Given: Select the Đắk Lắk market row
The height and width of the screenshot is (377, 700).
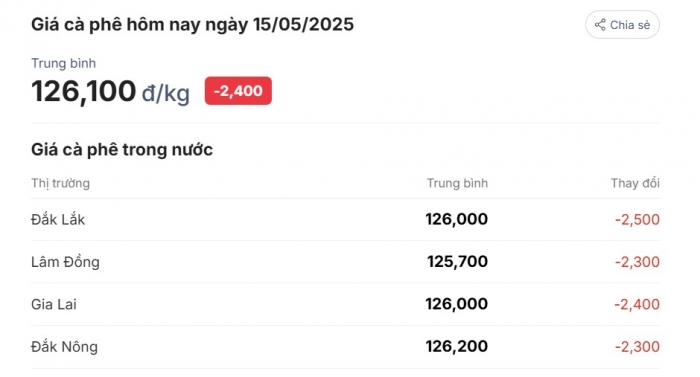Looking at the screenshot, I should (x=345, y=219).
